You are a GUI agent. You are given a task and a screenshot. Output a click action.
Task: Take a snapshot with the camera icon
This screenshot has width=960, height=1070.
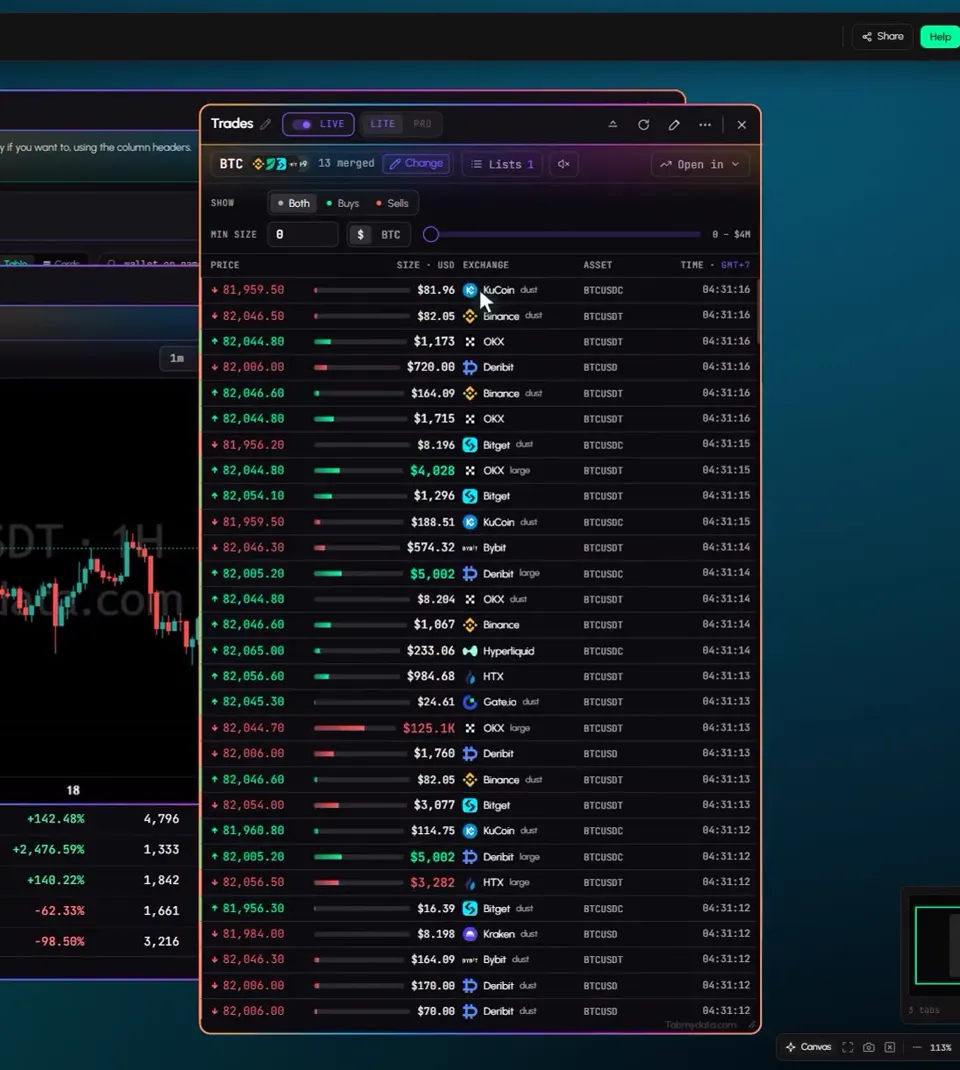pyautogui.click(x=869, y=1047)
